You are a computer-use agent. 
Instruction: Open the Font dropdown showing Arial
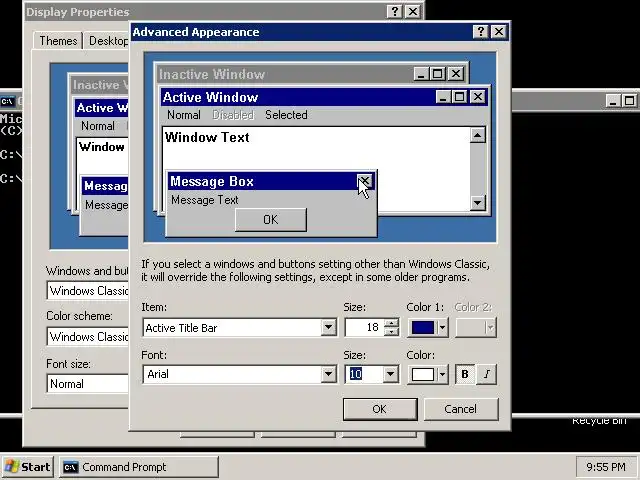tap(329, 374)
